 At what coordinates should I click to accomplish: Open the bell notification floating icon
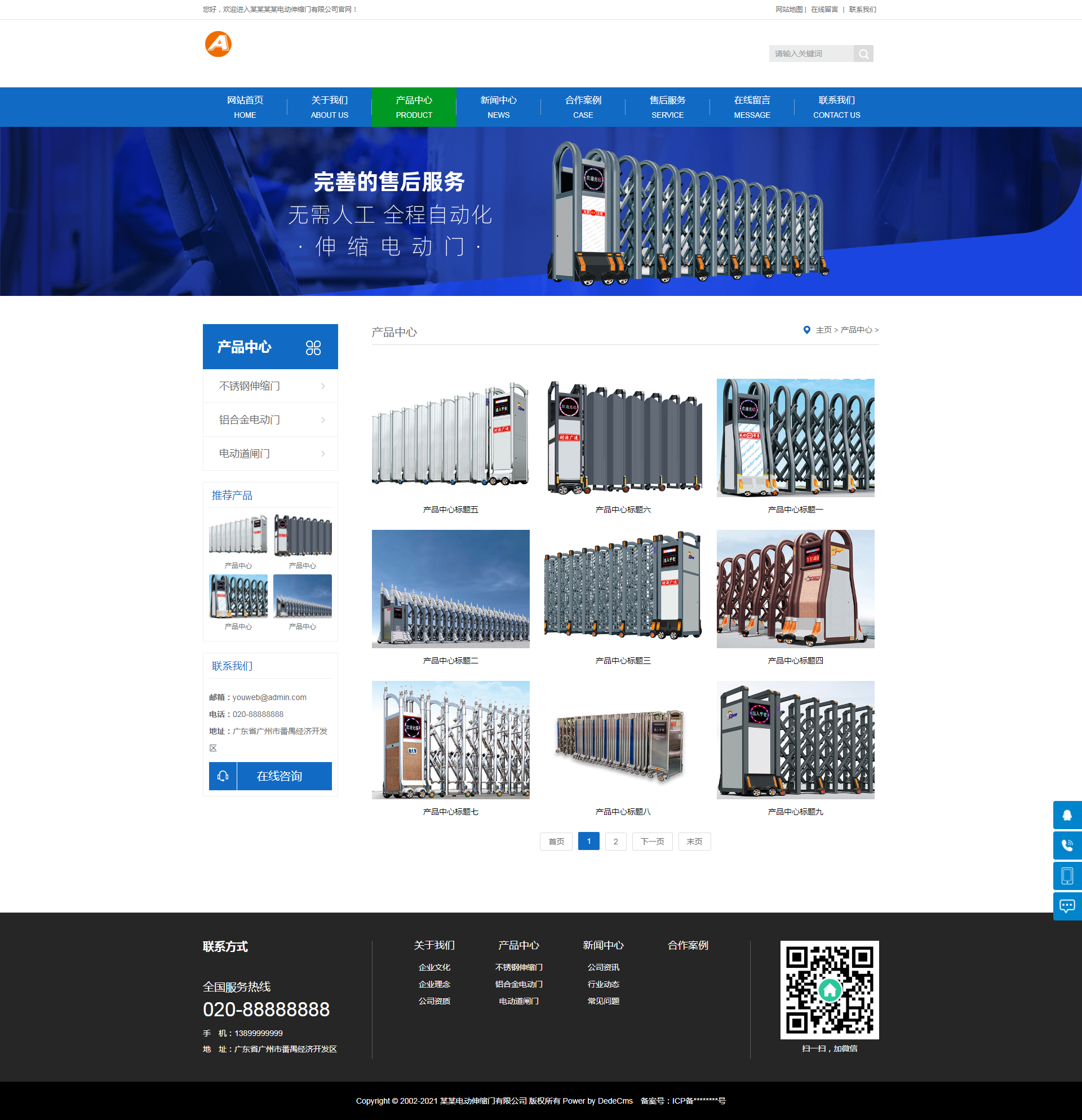pyautogui.click(x=1067, y=815)
